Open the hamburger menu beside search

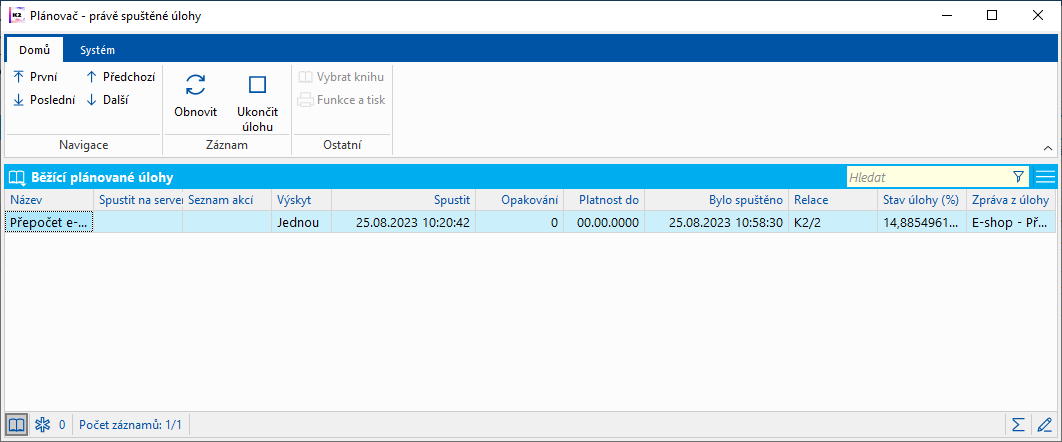(x=1045, y=177)
